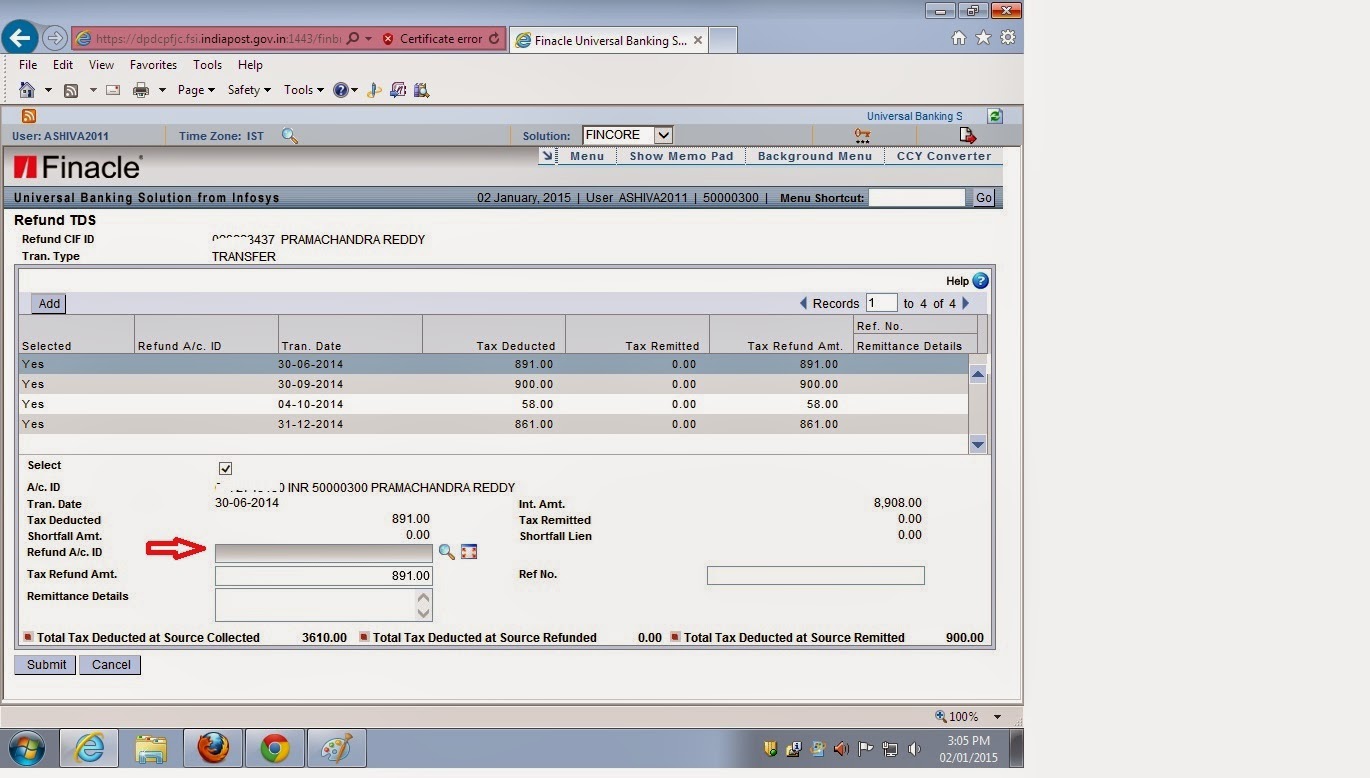This screenshot has width=1370, height=778.
Task: Click the green refresh icon near Universal Banking
Action: click(x=995, y=116)
